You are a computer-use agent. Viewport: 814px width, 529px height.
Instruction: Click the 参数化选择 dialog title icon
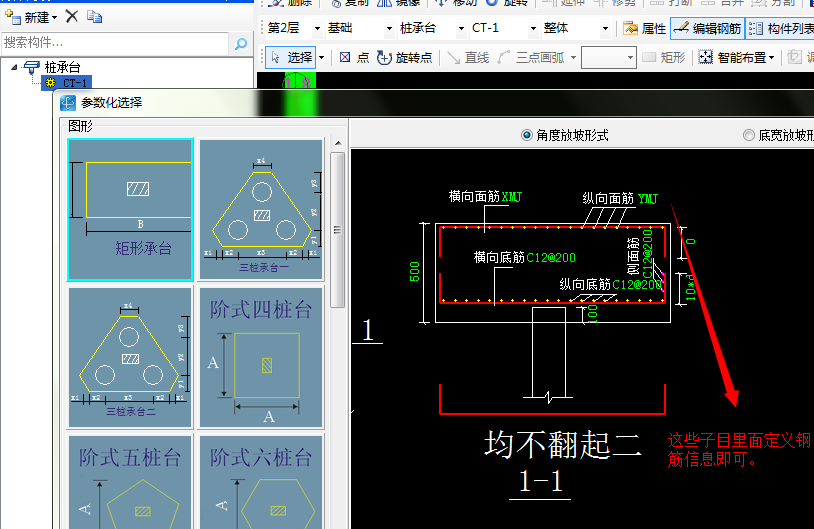67,103
